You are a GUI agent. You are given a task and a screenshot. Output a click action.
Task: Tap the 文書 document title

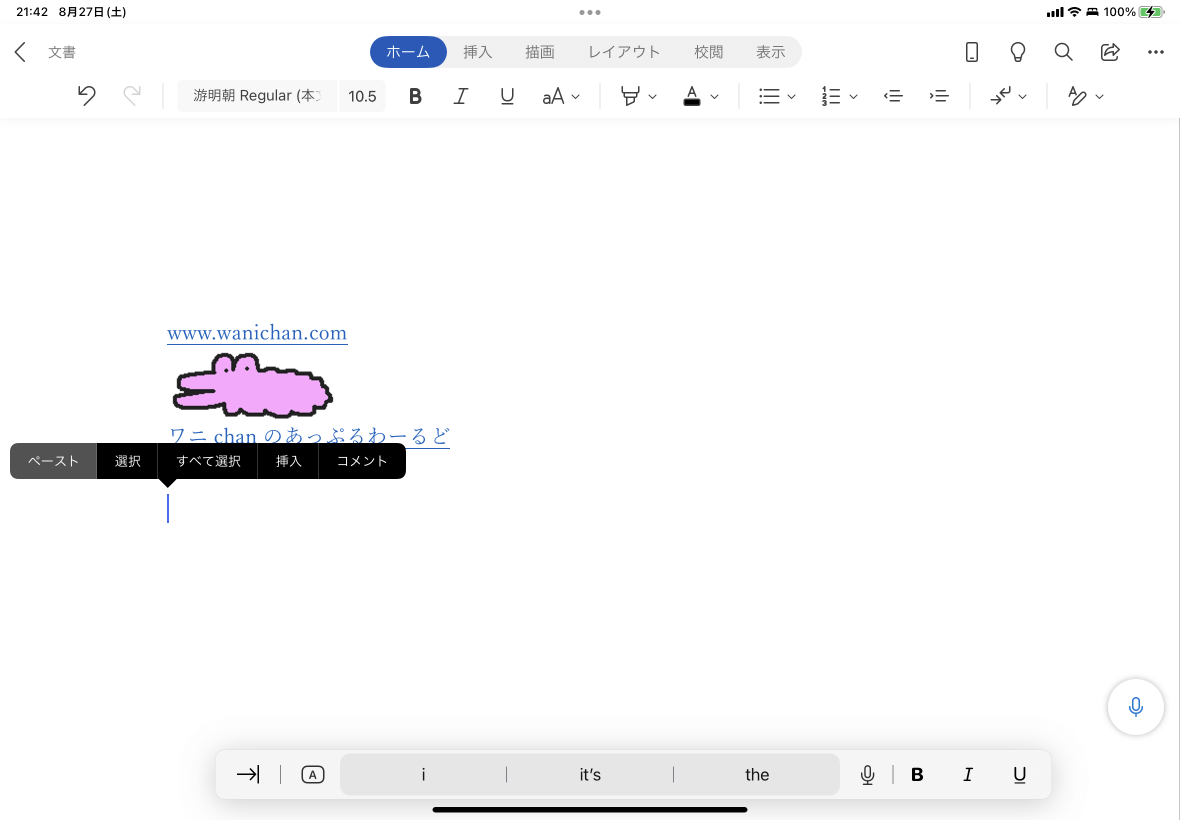(x=62, y=52)
